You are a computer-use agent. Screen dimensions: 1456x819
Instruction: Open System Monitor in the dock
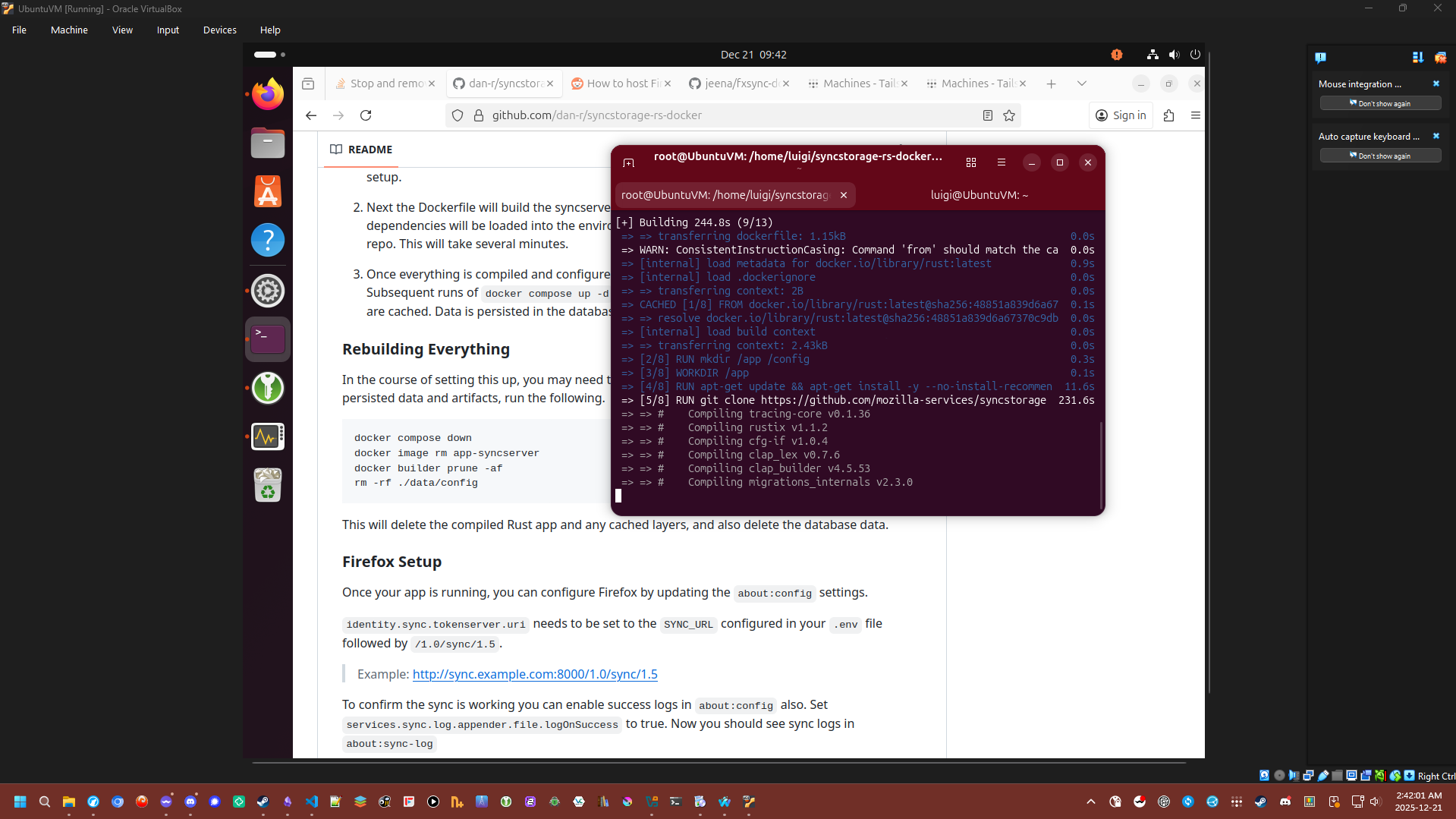click(x=268, y=436)
